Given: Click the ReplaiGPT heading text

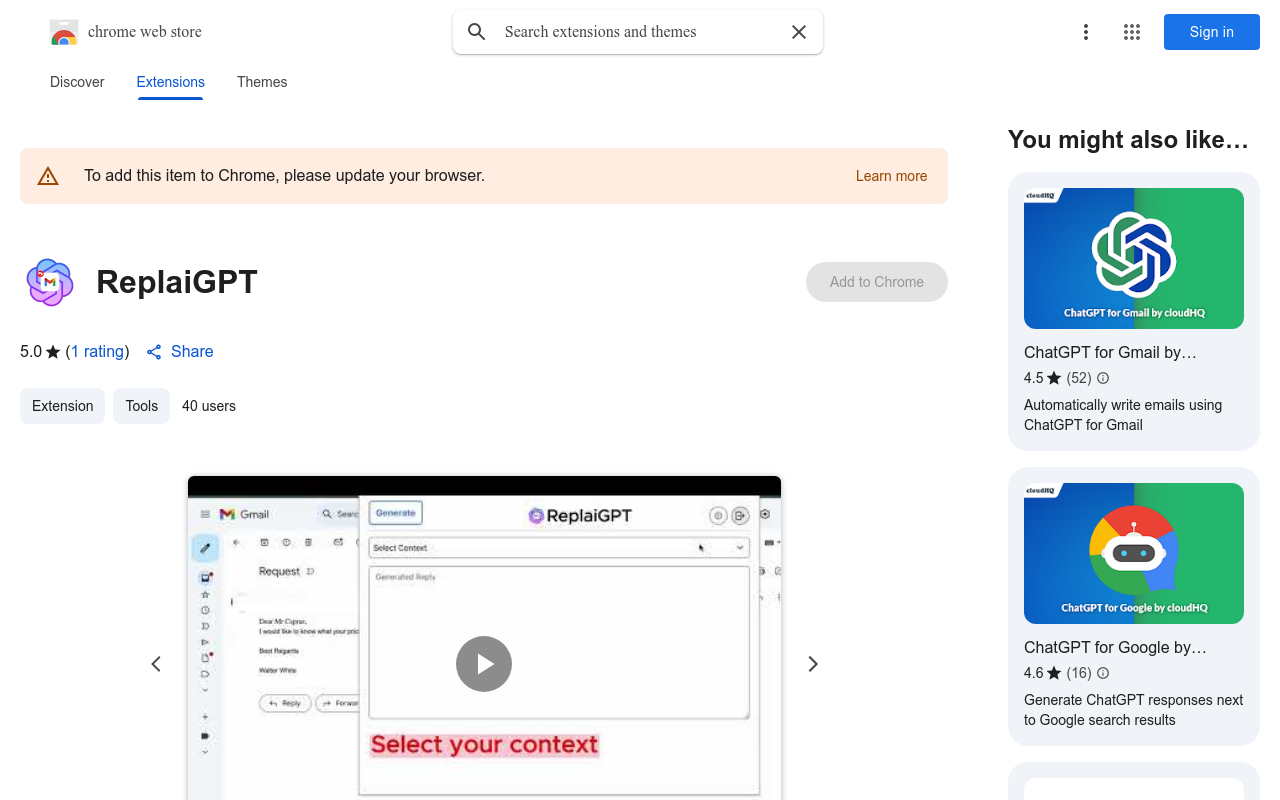Looking at the screenshot, I should pyautogui.click(x=177, y=282).
